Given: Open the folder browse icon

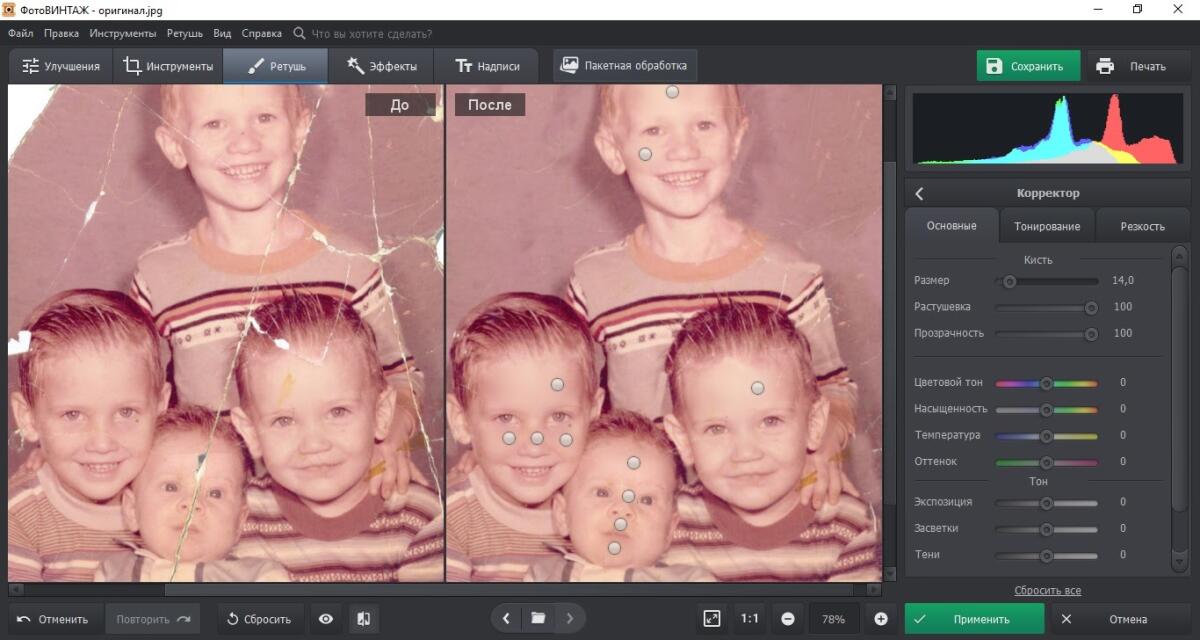Looking at the screenshot, I should [x=538, y=619].
